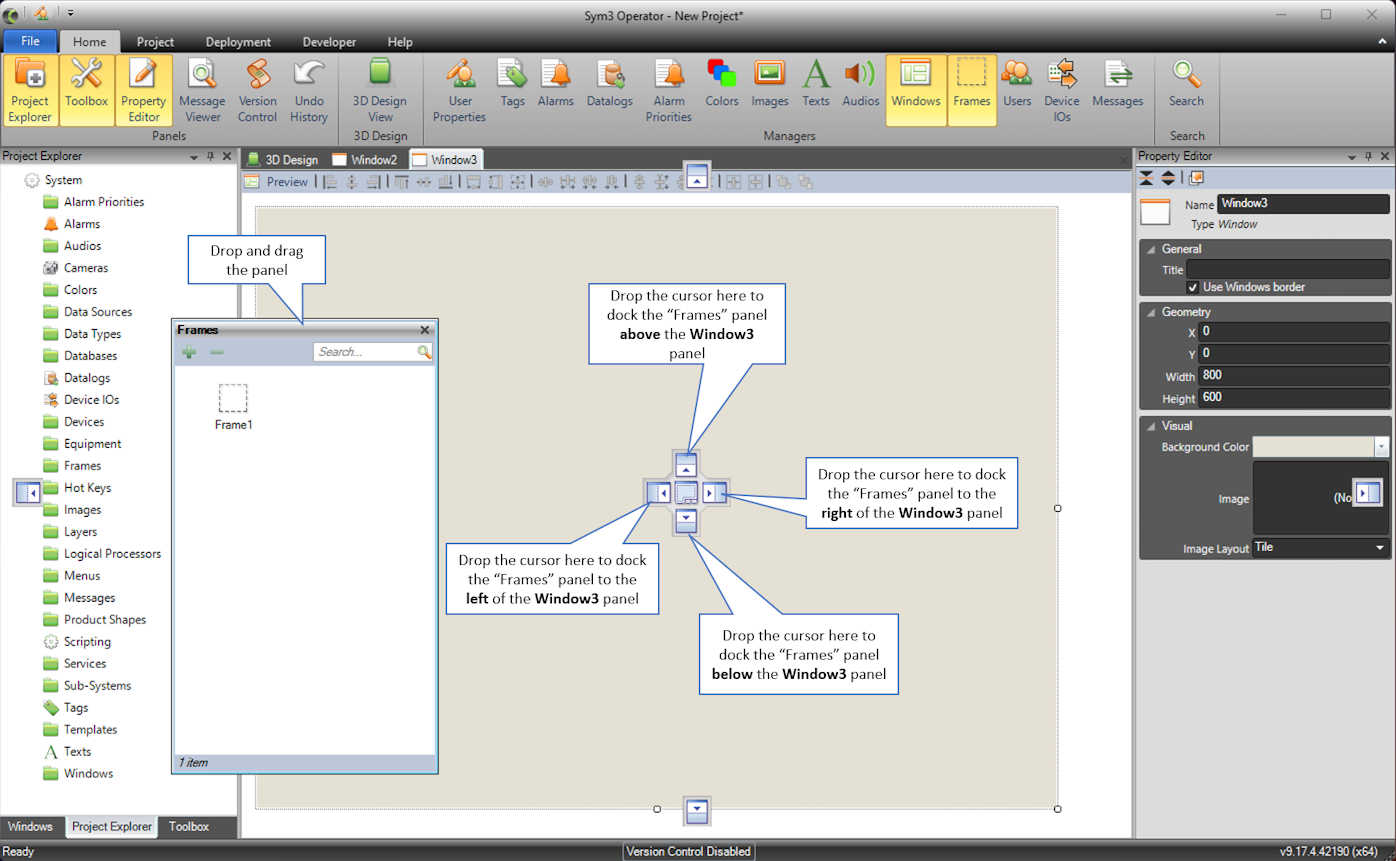The image size is (1396, 861).
Task: Switch to the 3D Design View
Action: point(380,90)
